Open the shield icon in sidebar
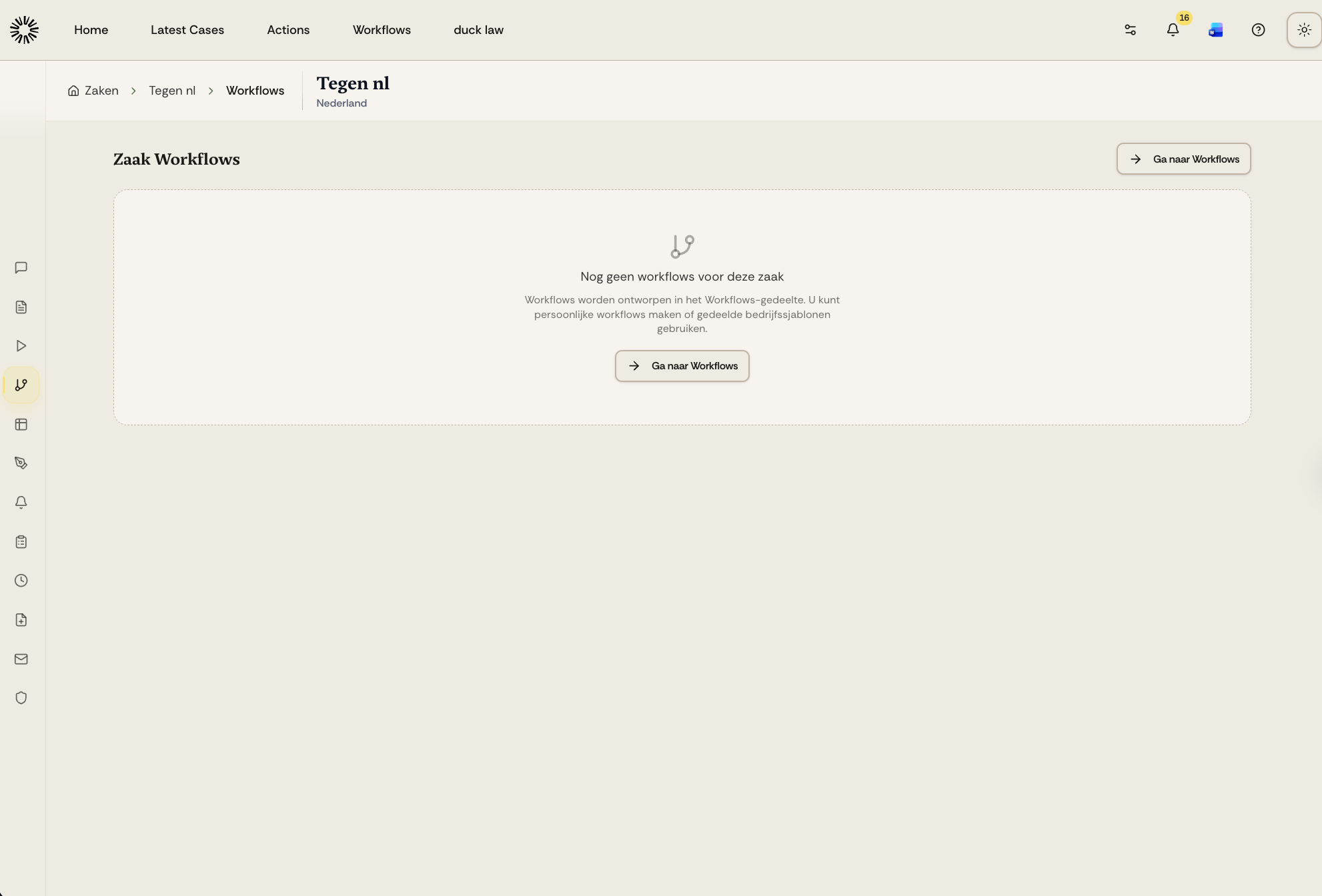The height and width of the screenshot is (896, 1322). tap(21, 698)
